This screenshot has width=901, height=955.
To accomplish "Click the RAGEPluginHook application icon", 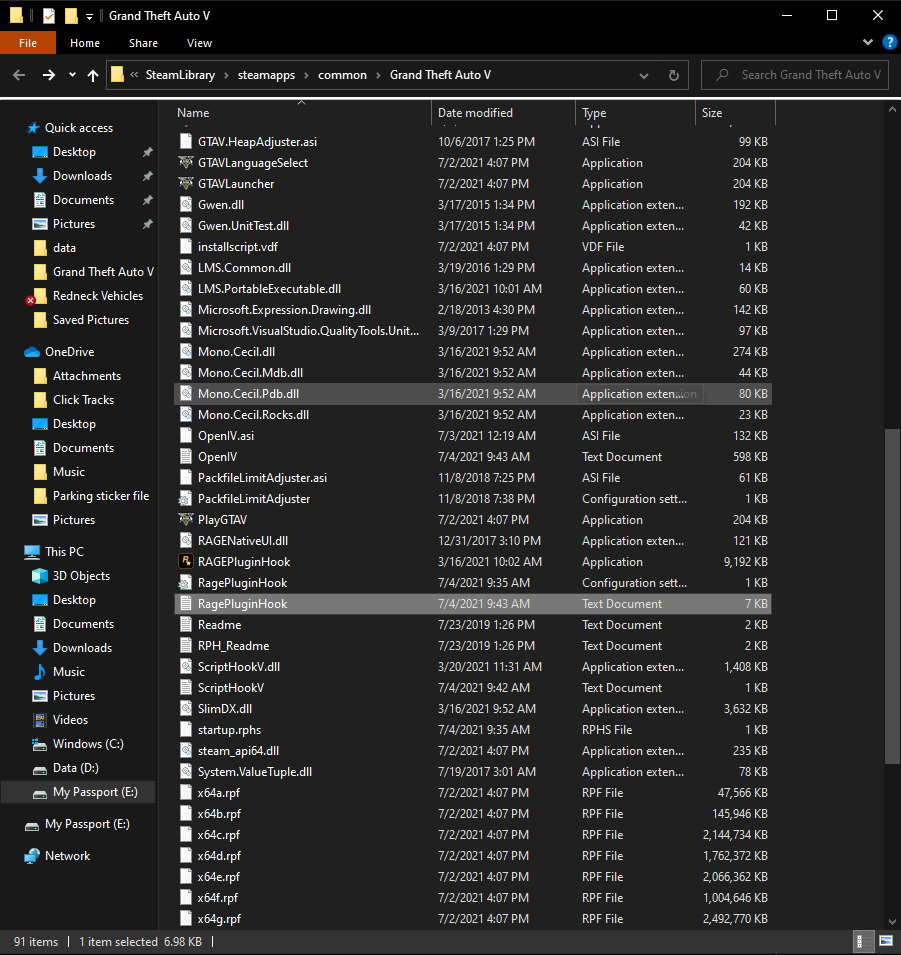I will point(186,562).
